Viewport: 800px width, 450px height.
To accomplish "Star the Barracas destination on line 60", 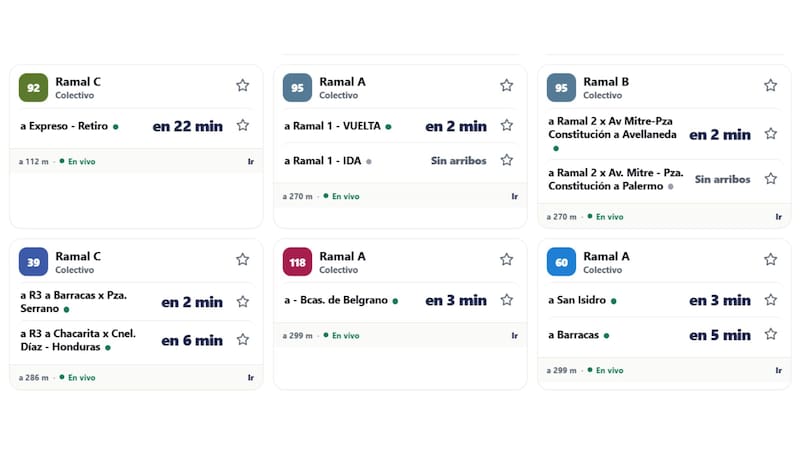I will click(770, 334).
